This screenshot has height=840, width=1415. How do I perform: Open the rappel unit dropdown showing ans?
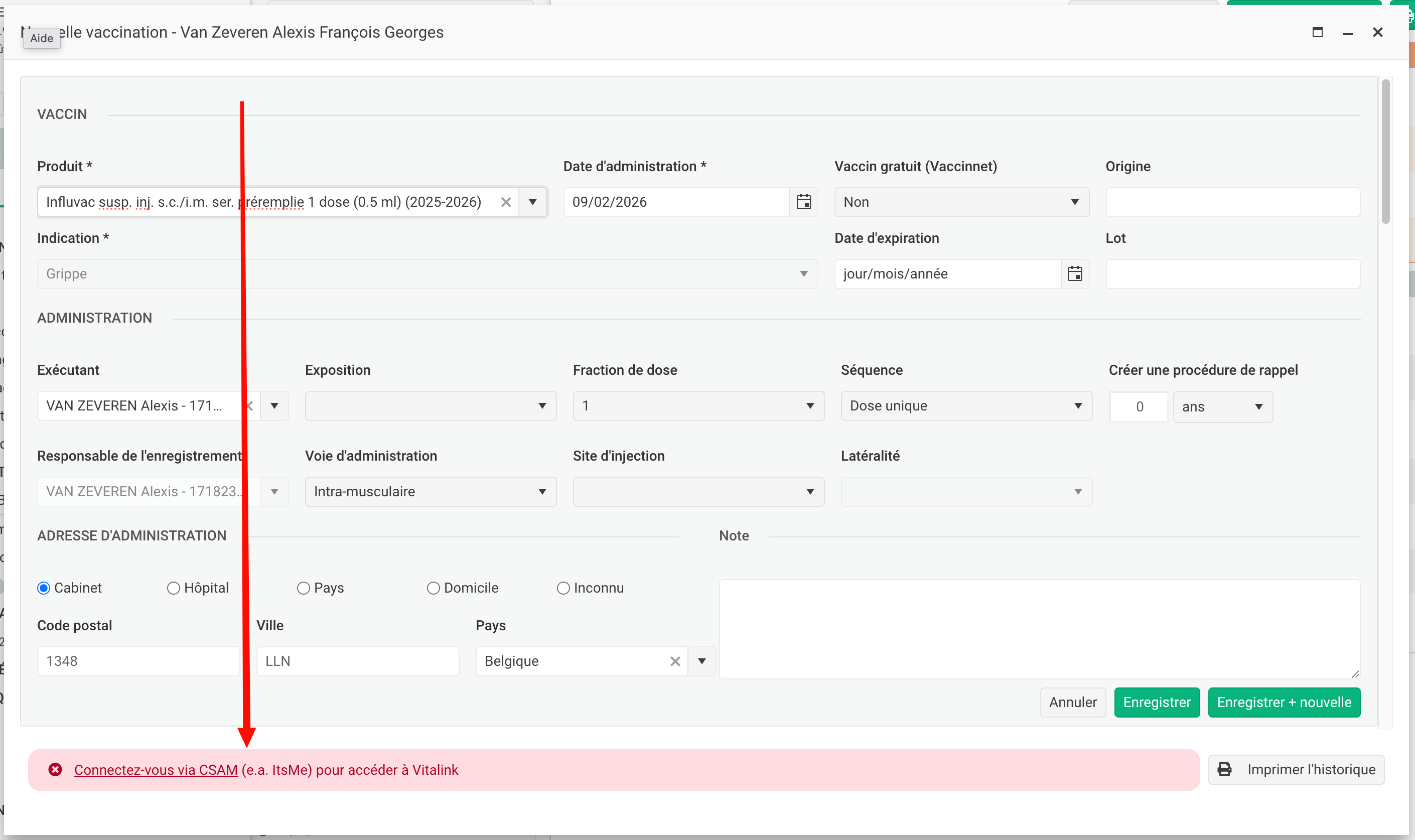click(x=1222, y=407)
